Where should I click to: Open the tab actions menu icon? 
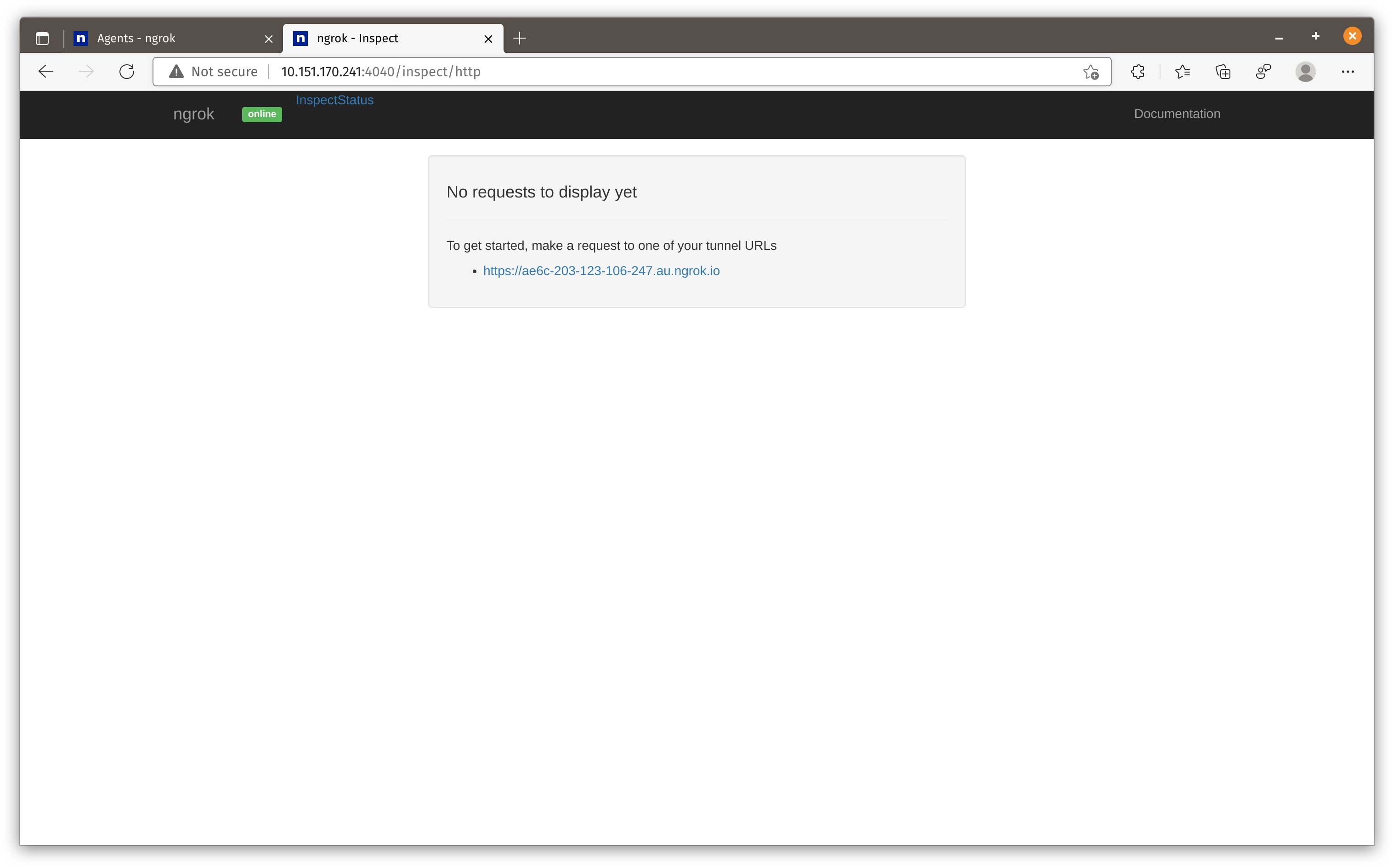point(42,39)
